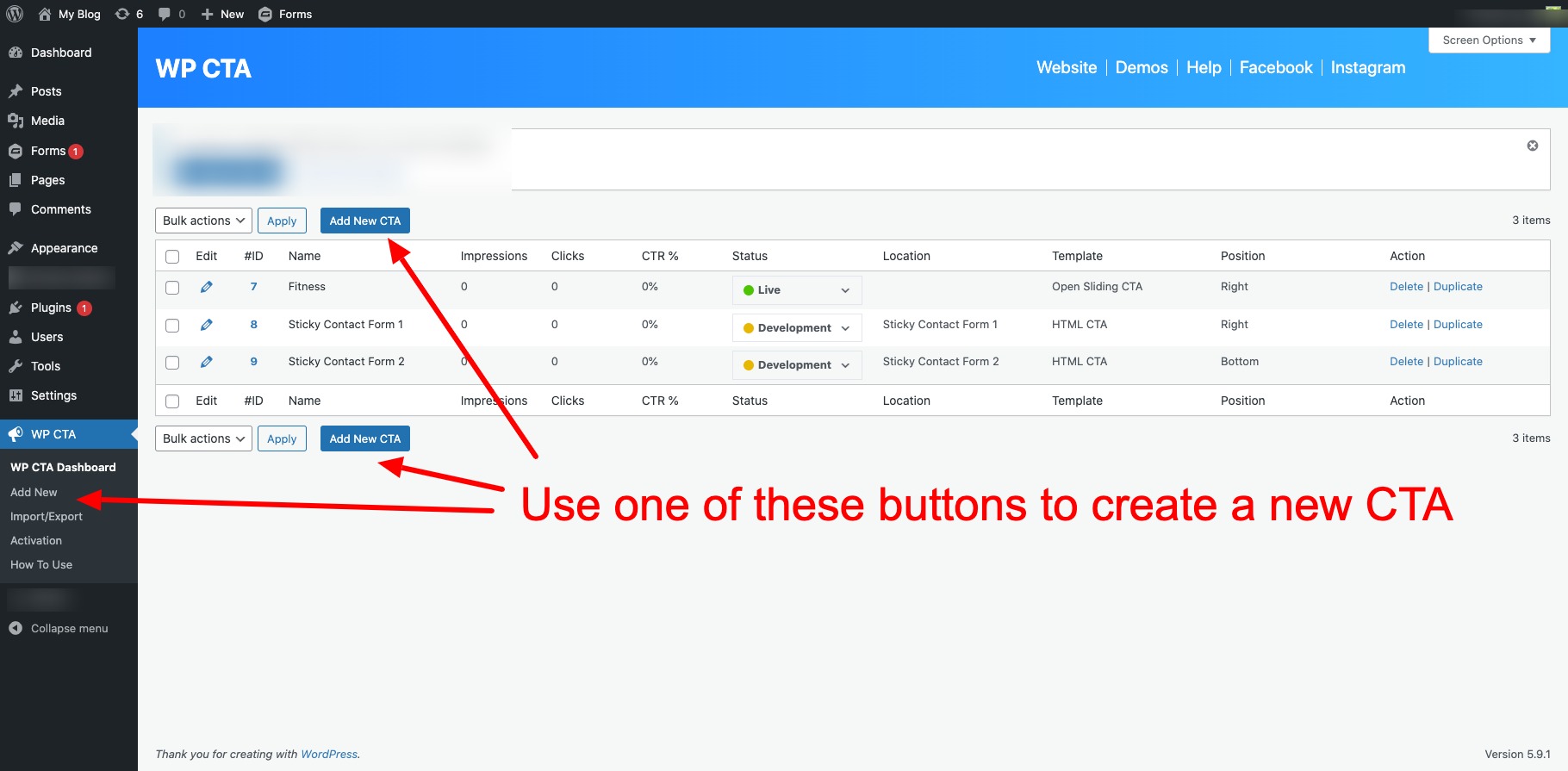The width and height of the screenshot is (1568, 771).
Task: Dismiss the notice with the close icon
Action: [1532, 146]
